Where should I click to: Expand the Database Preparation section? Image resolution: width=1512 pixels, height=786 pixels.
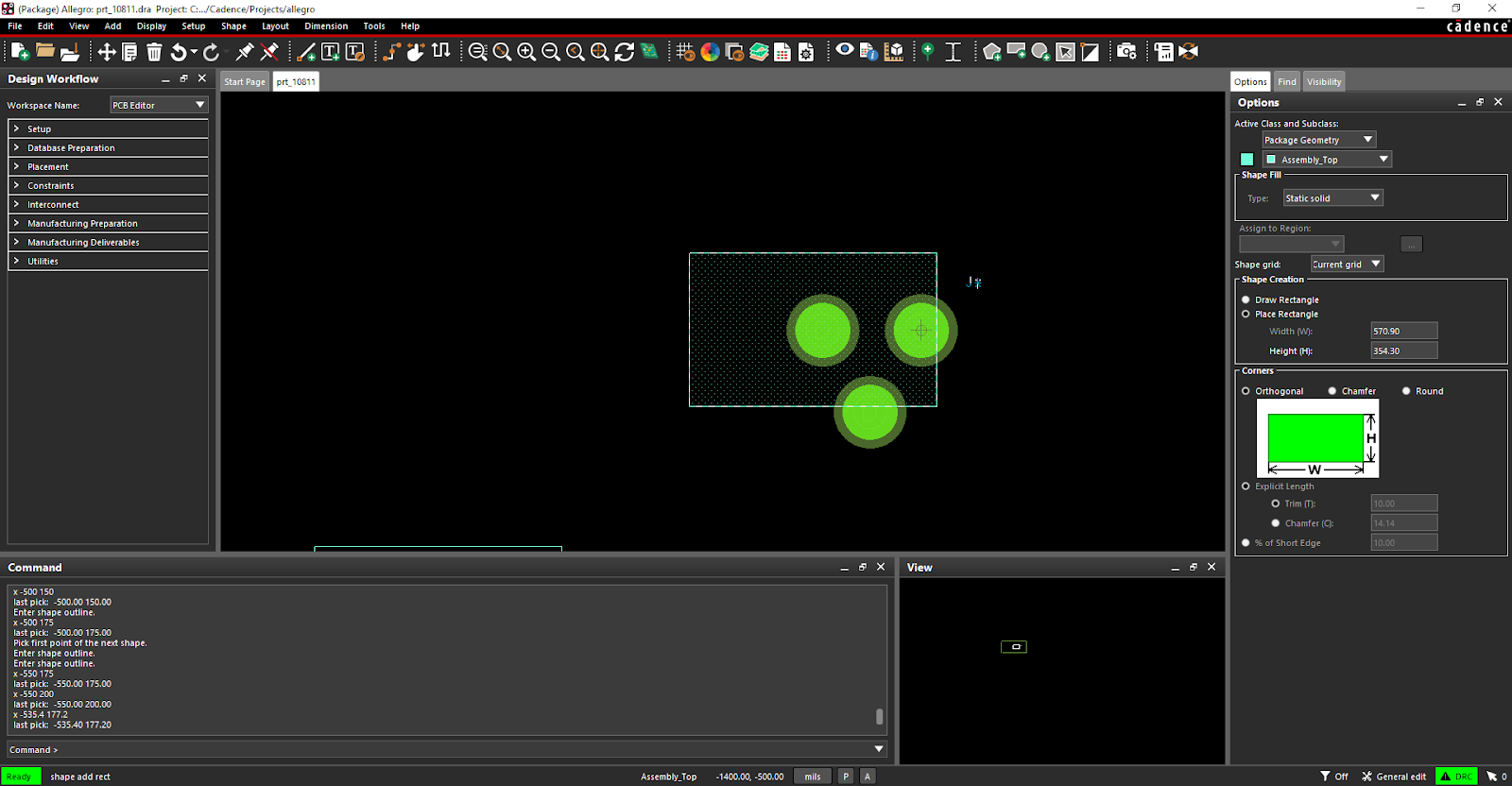pyautogui.click(x=108, y=147)
